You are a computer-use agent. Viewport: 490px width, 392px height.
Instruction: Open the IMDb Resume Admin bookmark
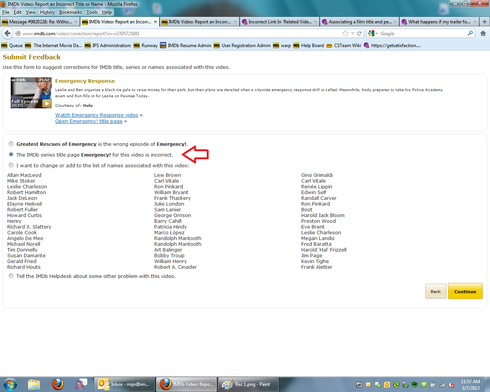(x=186, y=45)
